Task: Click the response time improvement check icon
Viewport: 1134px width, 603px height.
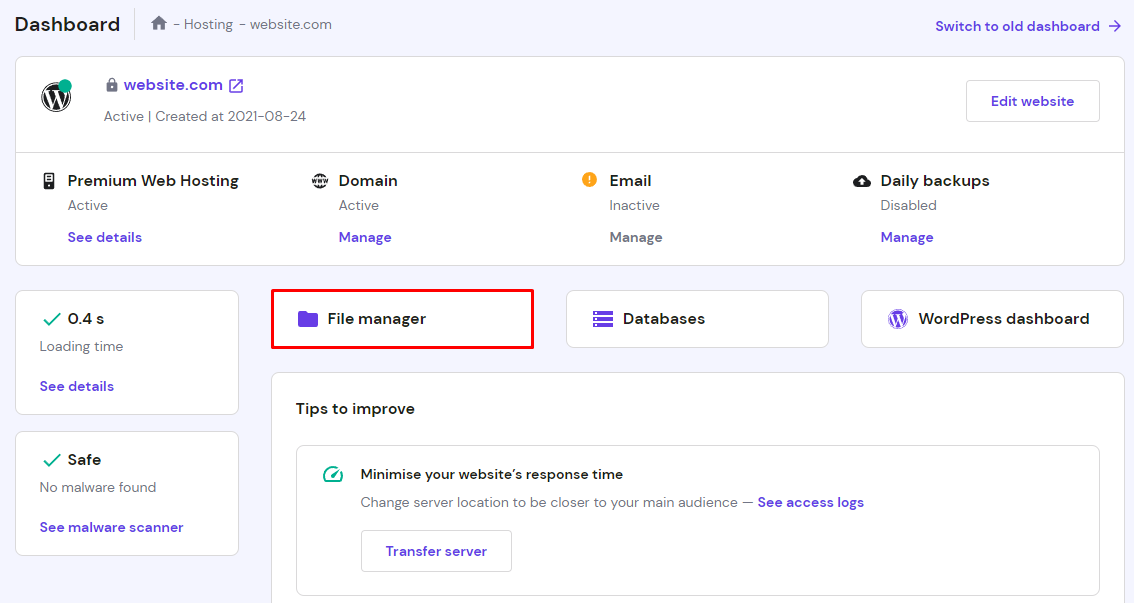Action: coord(332,474)
